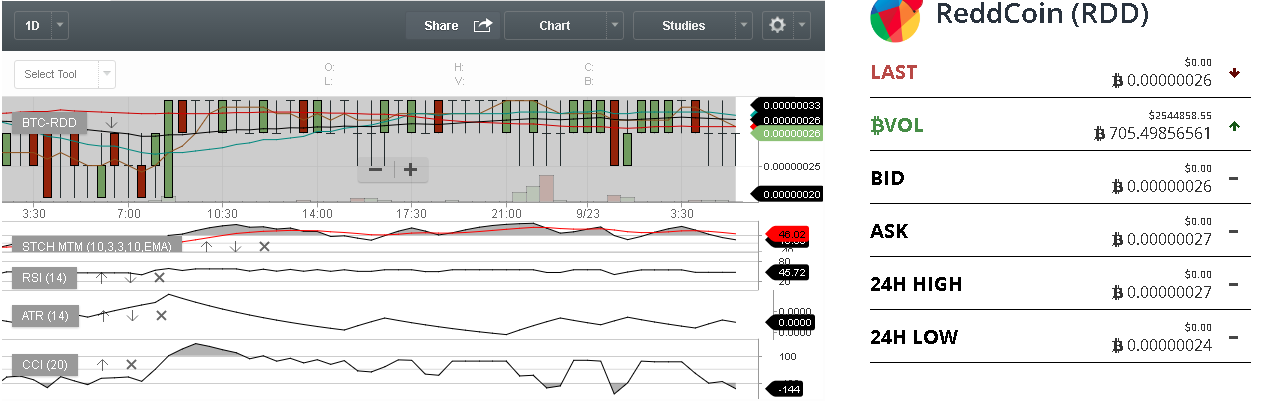The height and width of the screenshot is (403, 1265).
Task: Click the 10:30 time axis label
Action: click(222, 213)
